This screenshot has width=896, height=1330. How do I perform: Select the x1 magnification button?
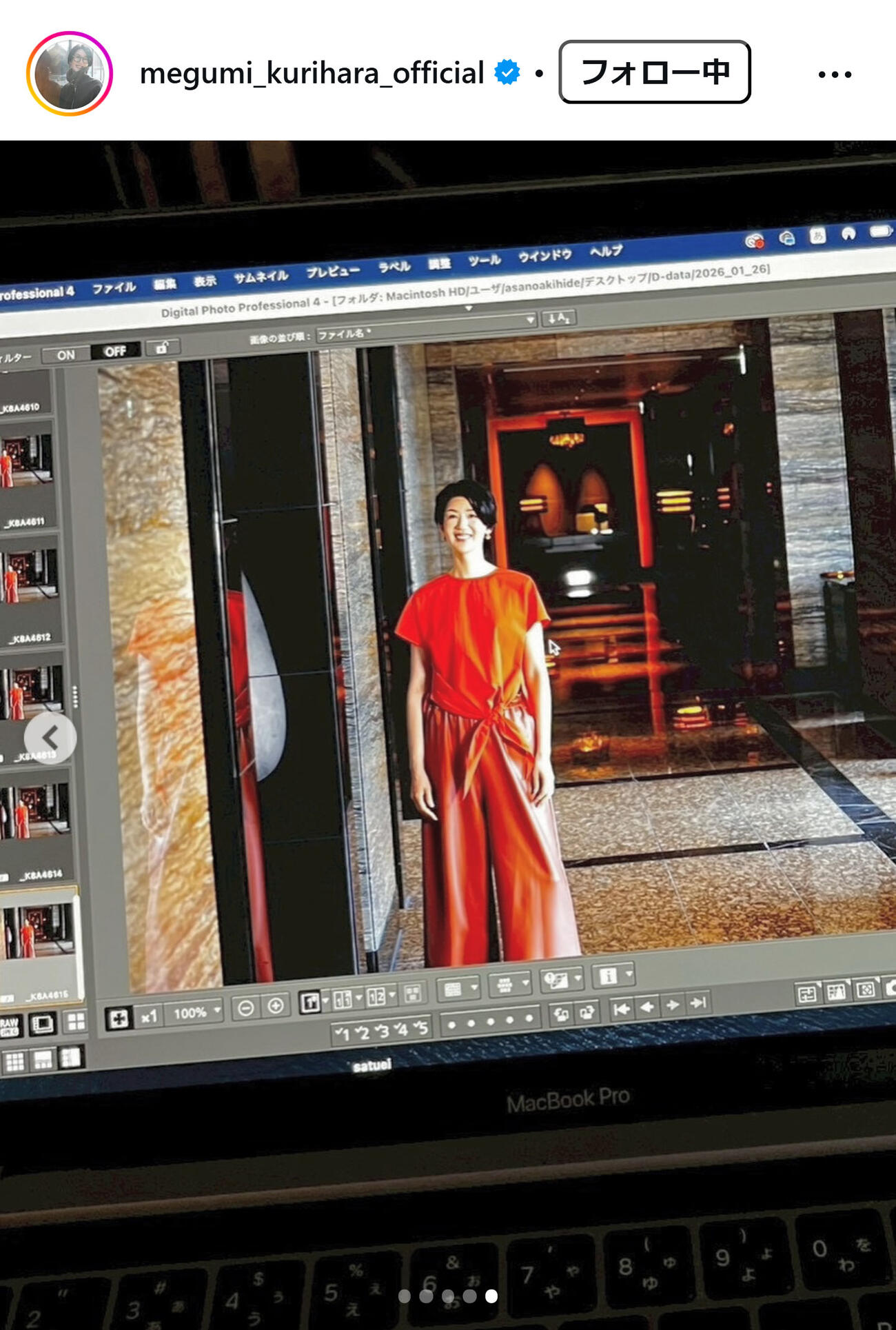coord(149,1016)
